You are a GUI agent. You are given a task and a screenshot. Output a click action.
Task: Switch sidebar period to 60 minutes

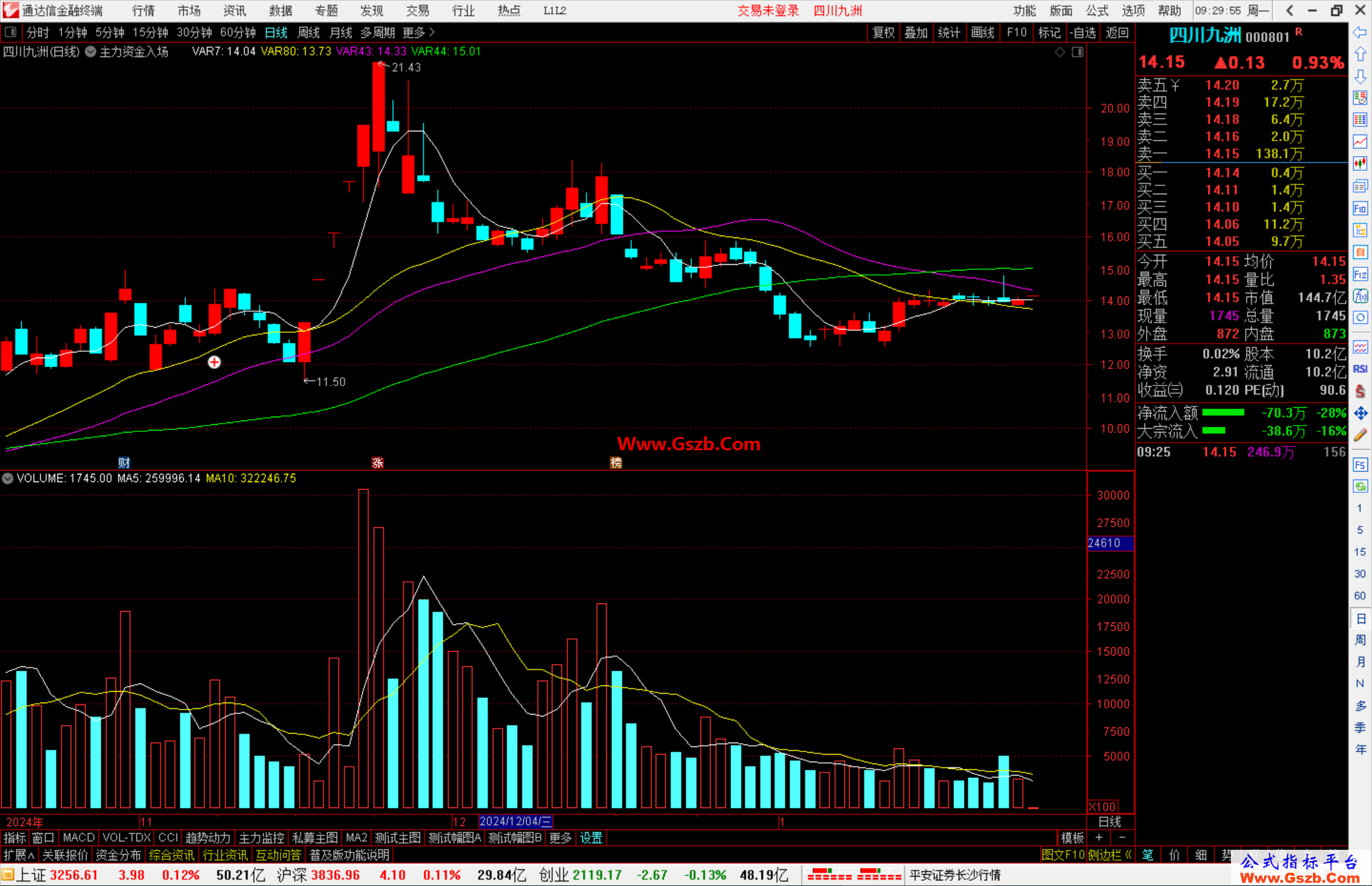[x=1360, y=596]
